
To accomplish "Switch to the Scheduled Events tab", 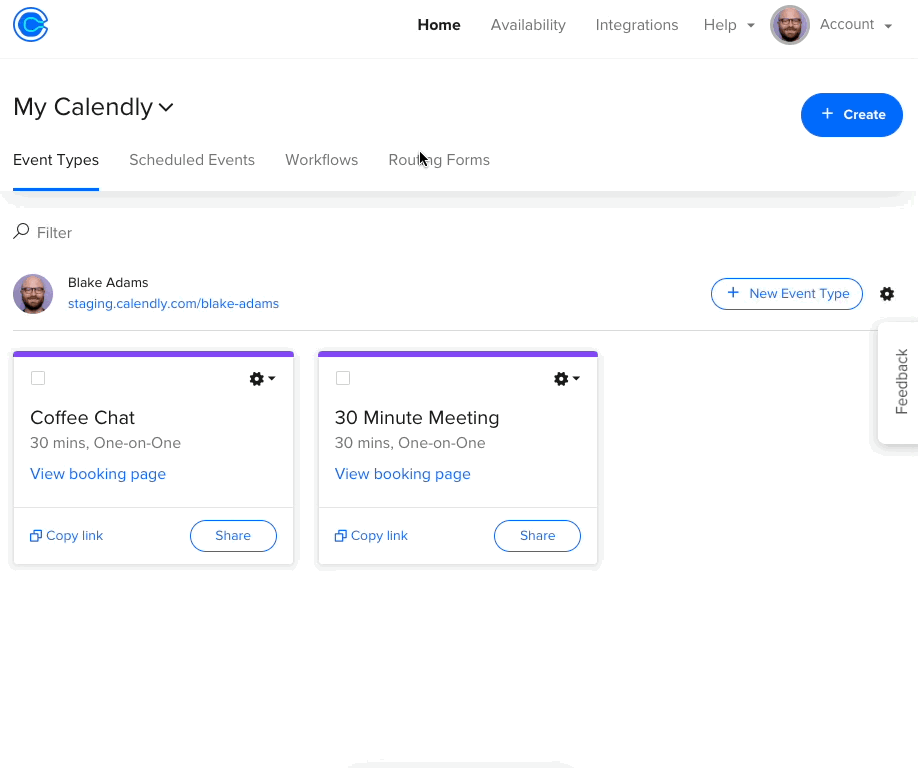I will 192,160.
